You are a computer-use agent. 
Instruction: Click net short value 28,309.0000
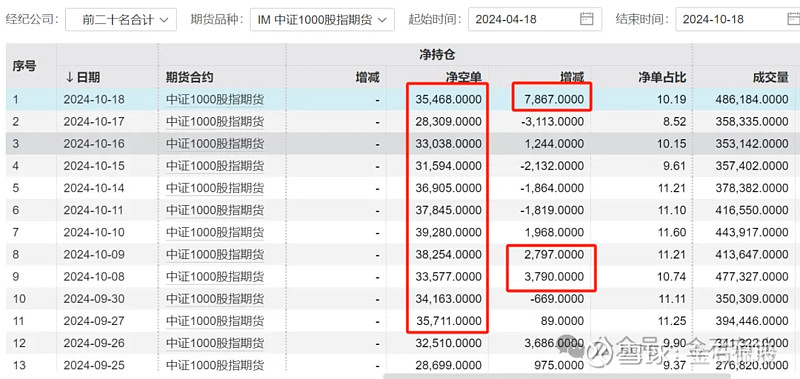tap(448, 121)
